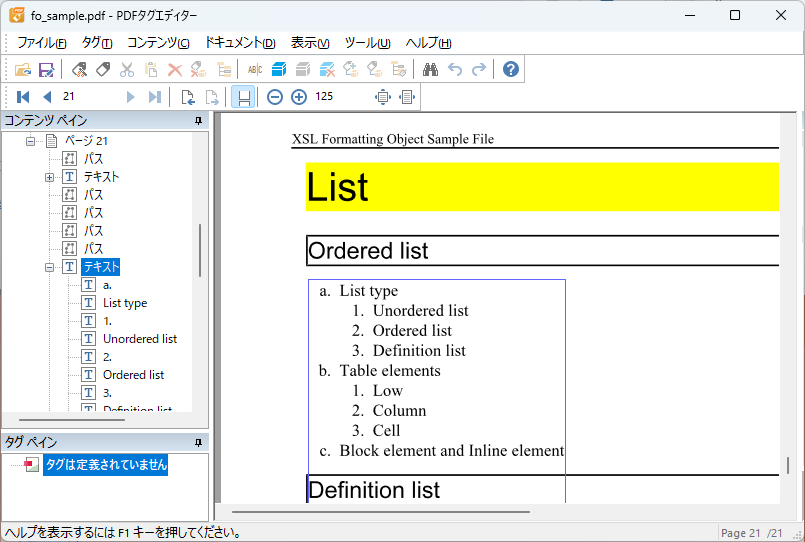Click the page with right arrow icon

coord(212,96)
